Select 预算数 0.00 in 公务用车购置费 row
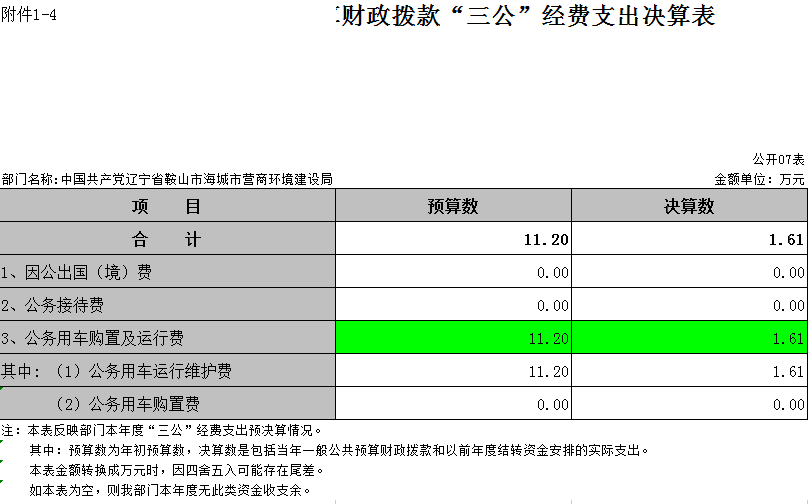 [x=453, y=404]
